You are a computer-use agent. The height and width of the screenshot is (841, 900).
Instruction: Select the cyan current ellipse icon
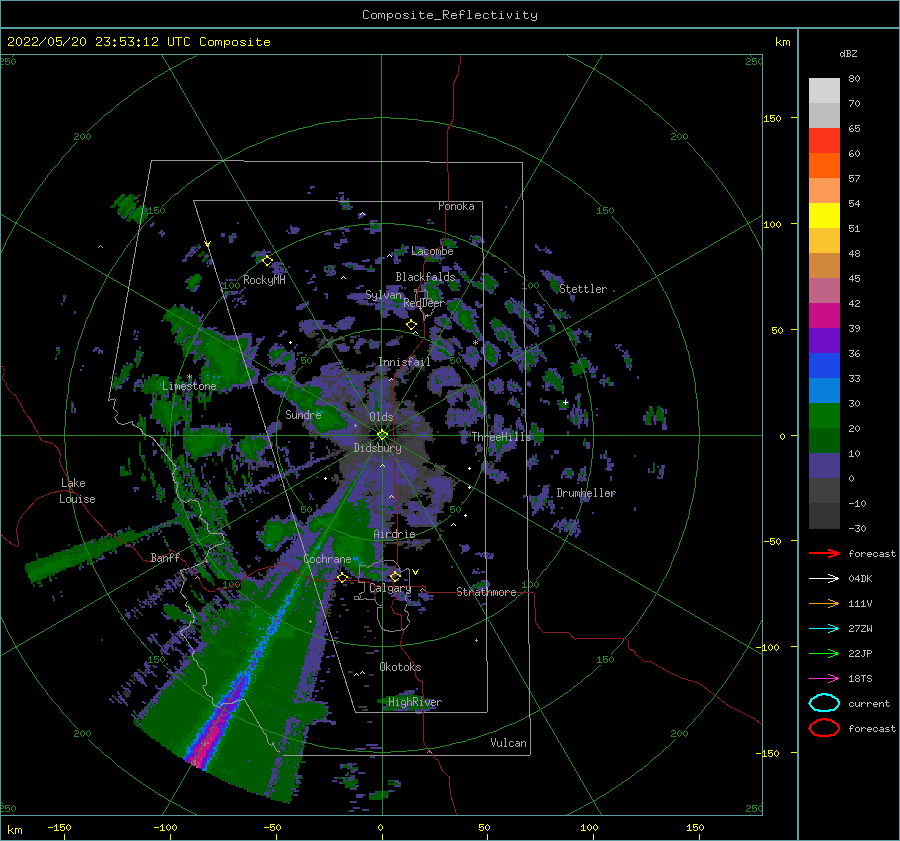[x=824, y=703]
